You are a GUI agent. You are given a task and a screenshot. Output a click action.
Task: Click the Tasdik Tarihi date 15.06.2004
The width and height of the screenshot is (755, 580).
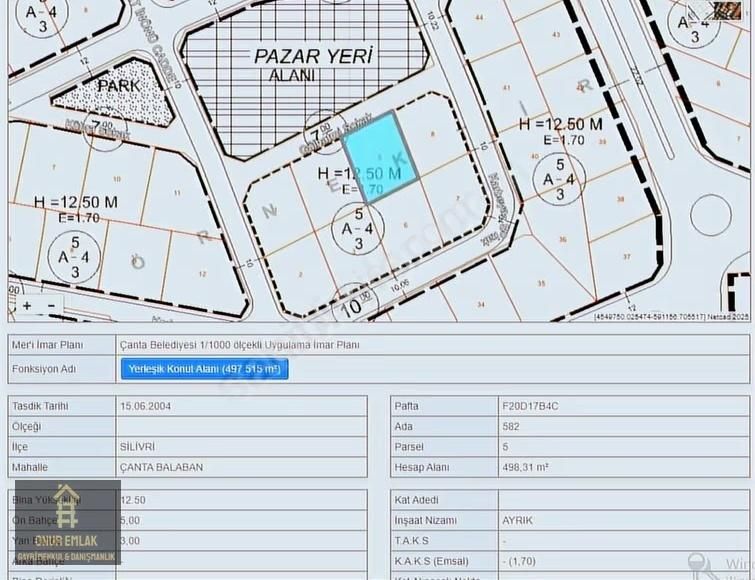(147, 407)
